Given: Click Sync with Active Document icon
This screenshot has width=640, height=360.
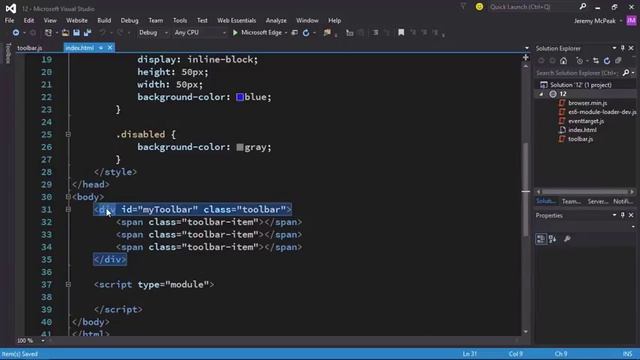Looking at the screenshot, I should 596,61.
